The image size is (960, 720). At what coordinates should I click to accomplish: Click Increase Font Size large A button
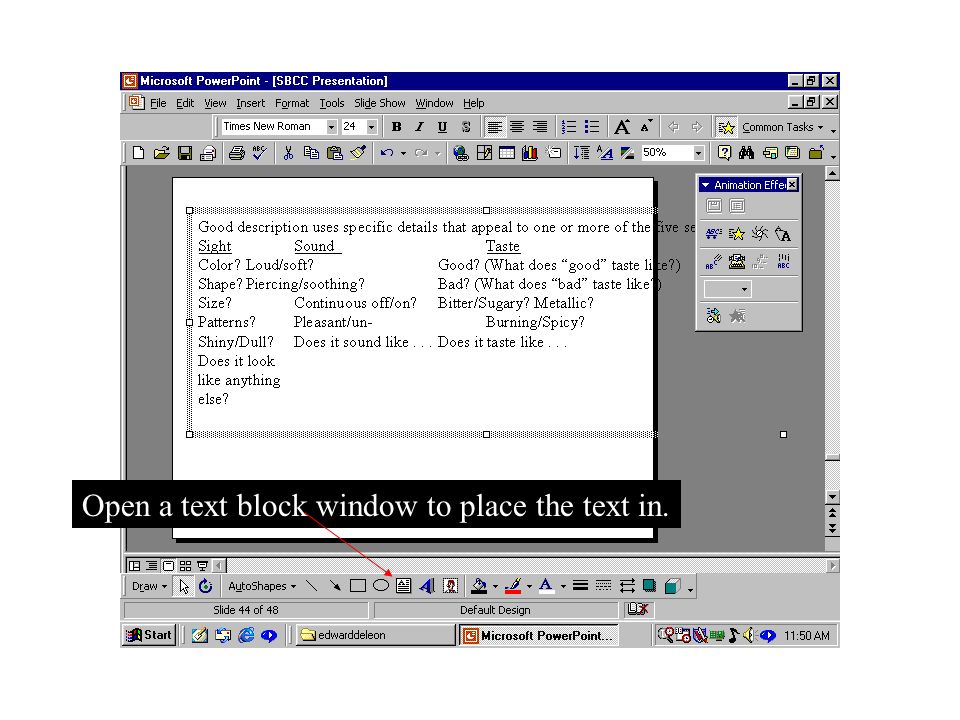click(x=622, y=127)
